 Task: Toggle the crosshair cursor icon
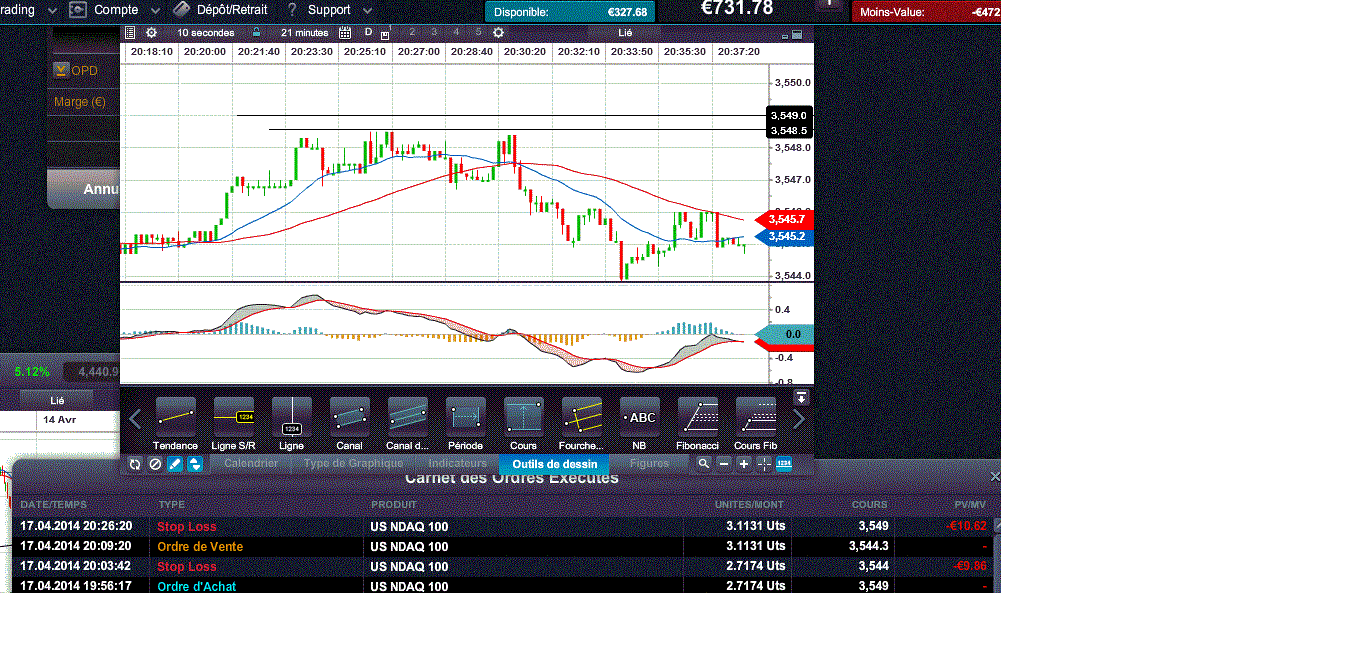[x=764, y=464]
